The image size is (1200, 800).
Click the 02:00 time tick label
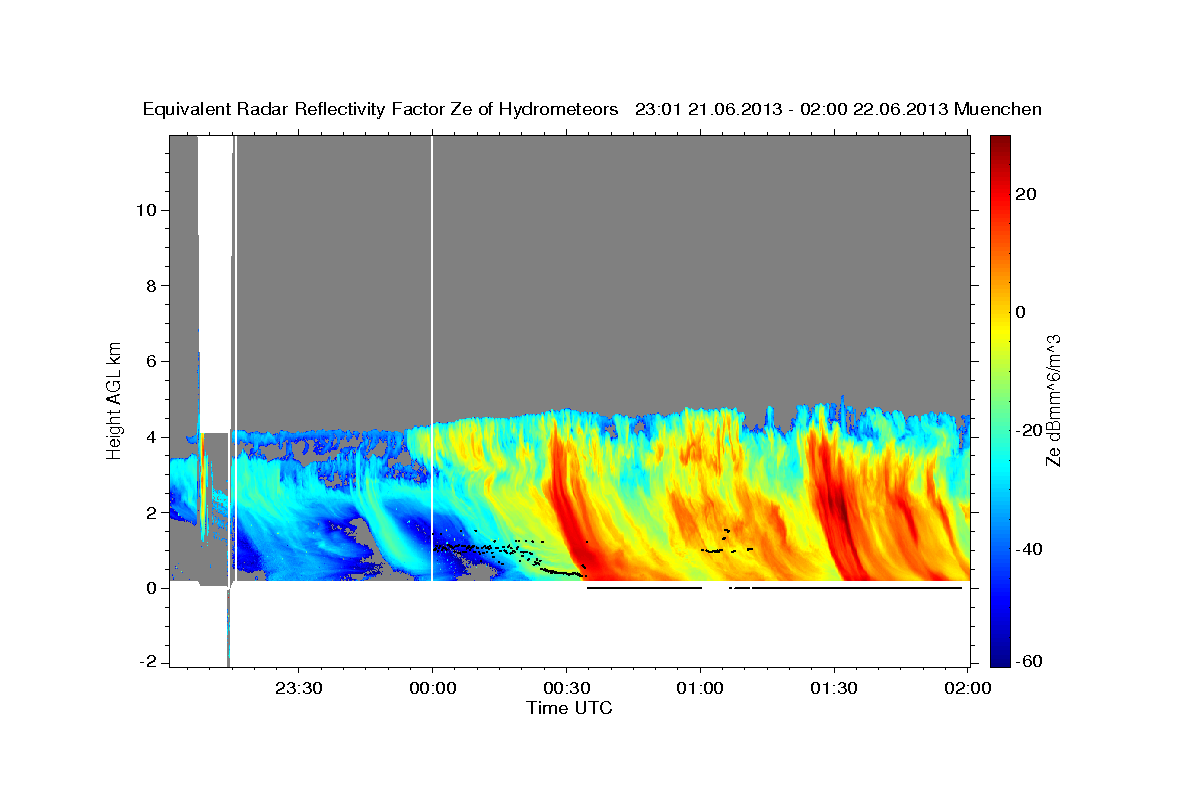(x=968, y=688)
